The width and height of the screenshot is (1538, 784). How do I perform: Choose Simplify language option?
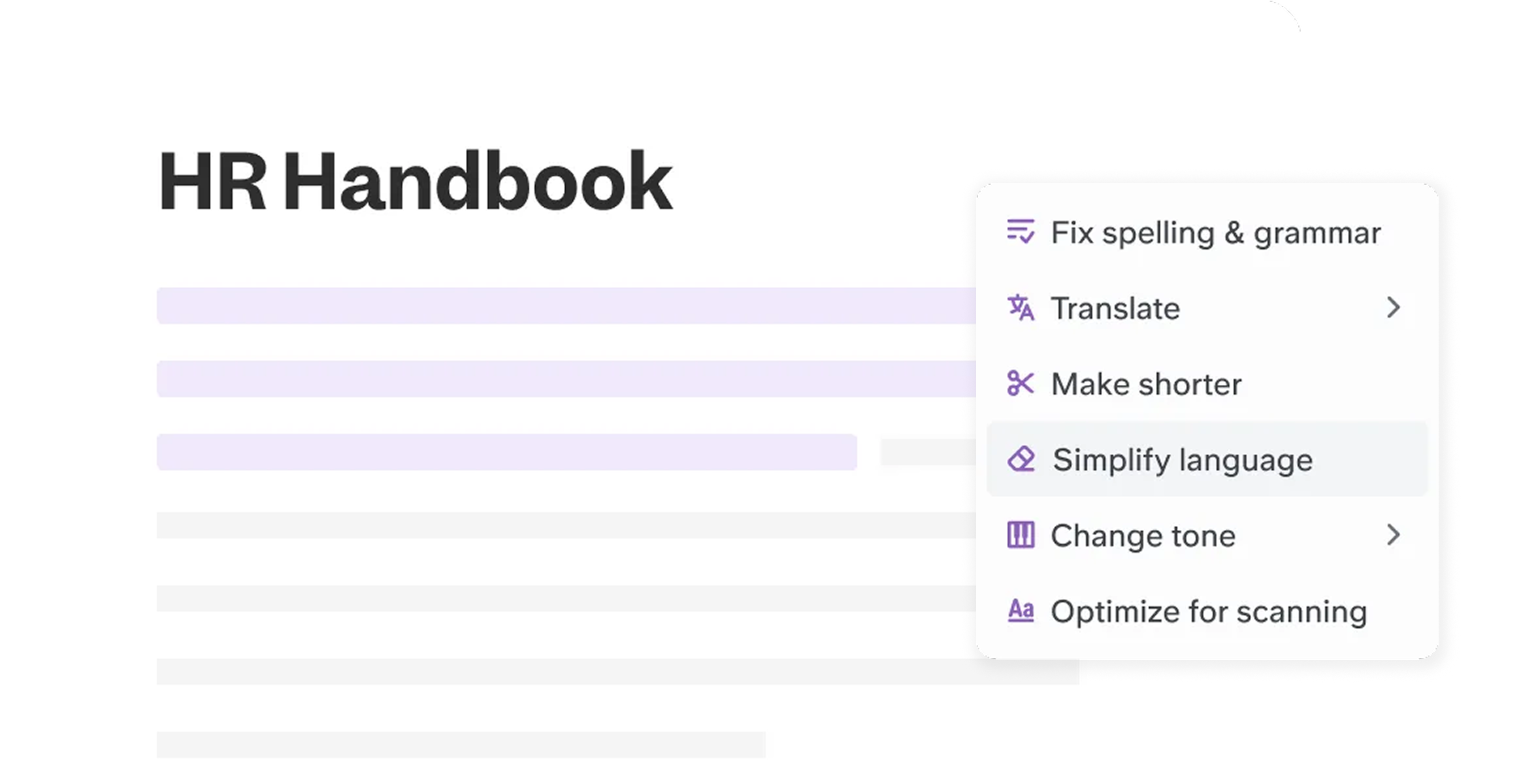[x=1183, y=460]
